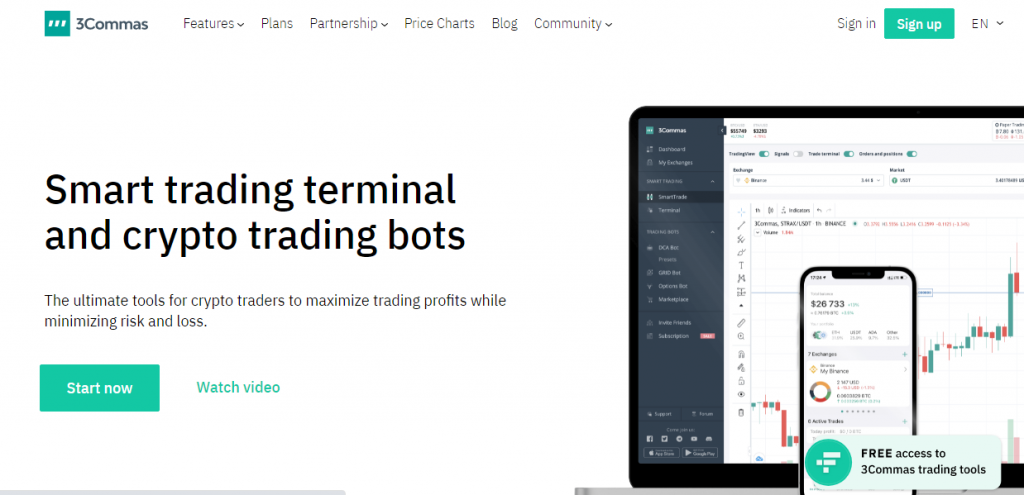The width and height of the screenshot is (1024, 495).
Task: Toggle the TradingView switch
Action: 763,154
